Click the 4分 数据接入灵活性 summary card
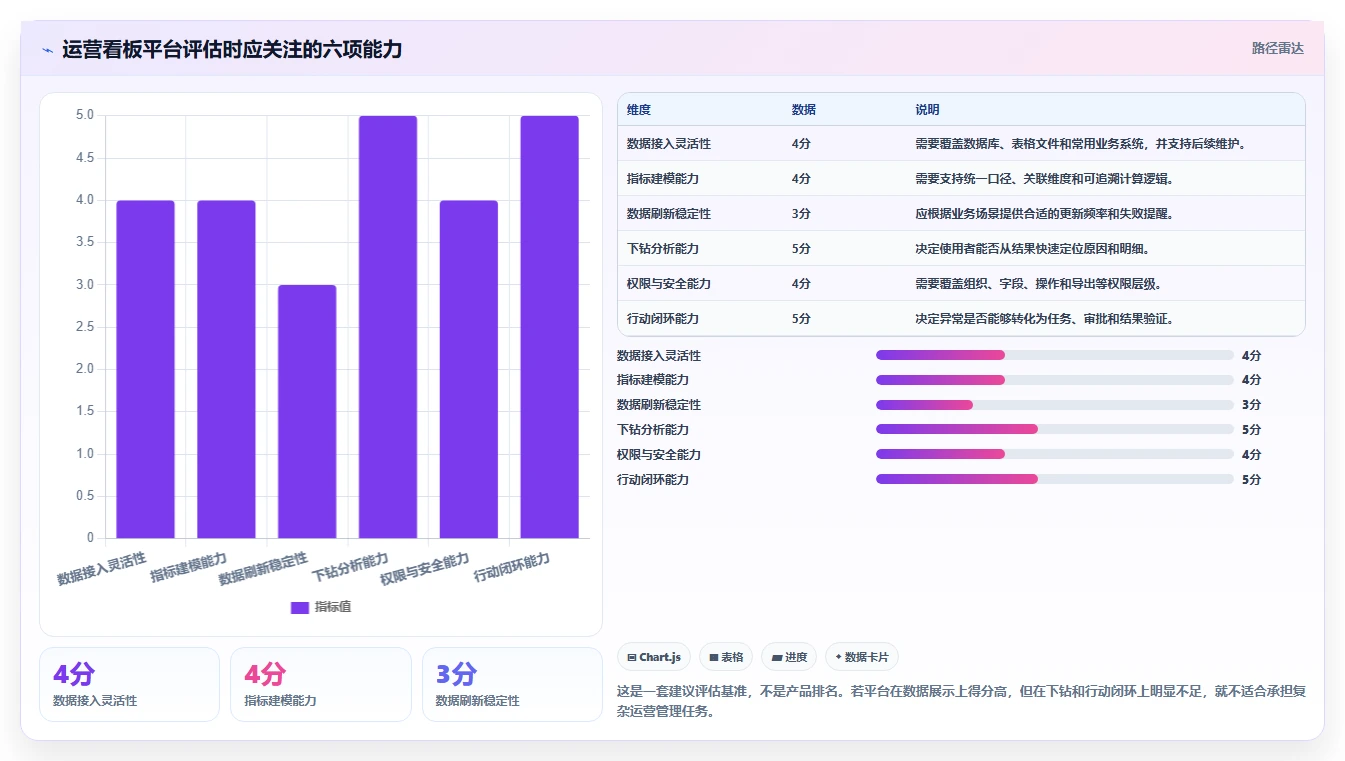 click(x=129, y=684)
